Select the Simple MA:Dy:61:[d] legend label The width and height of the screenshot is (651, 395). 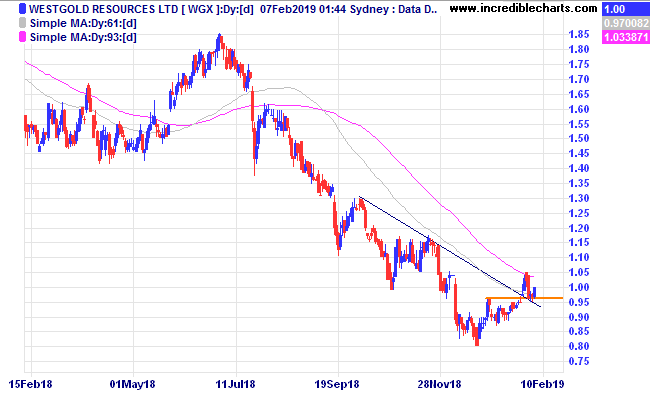pos(83,23)
